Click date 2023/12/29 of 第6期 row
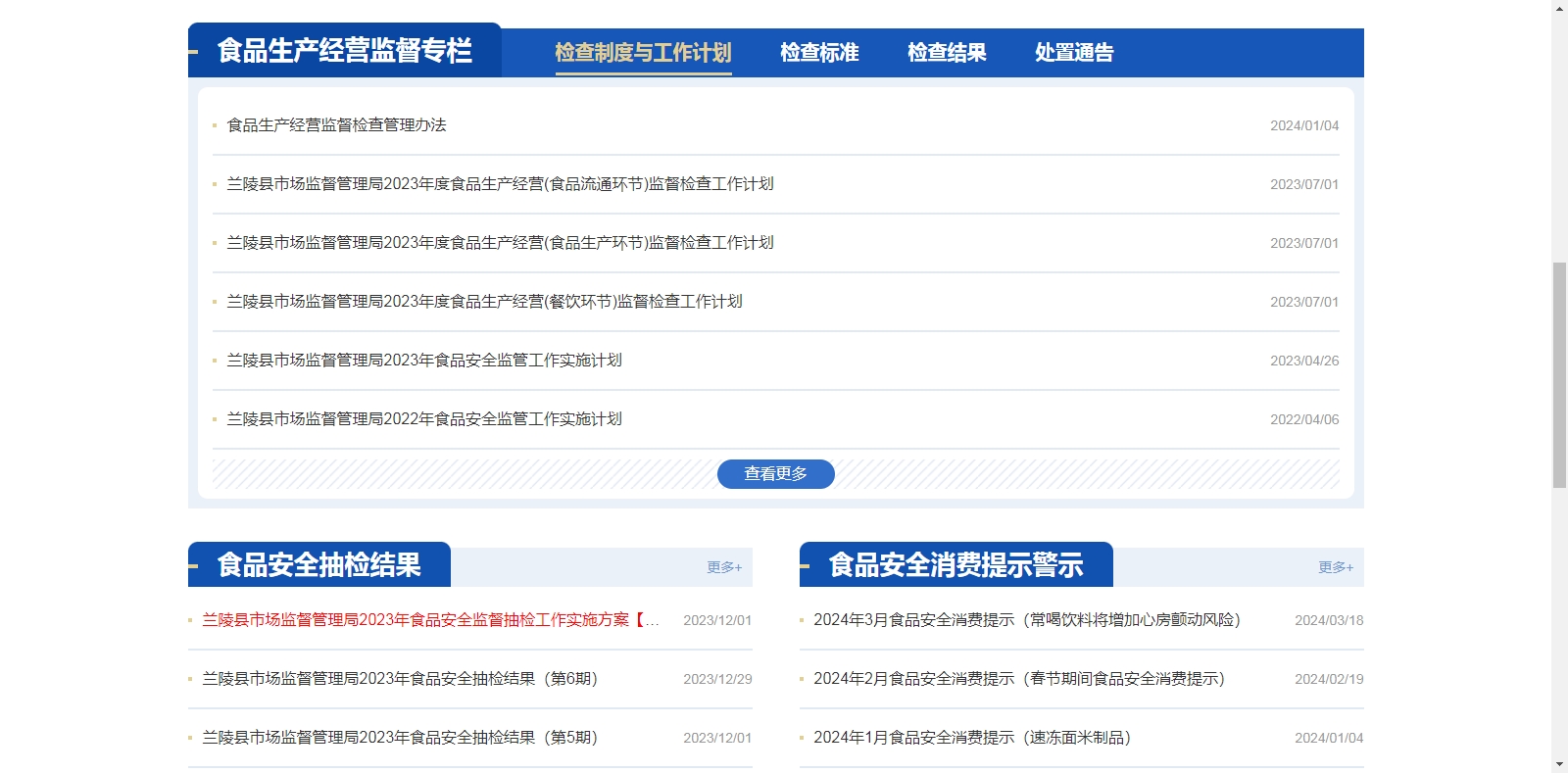 tap(717, 679)
